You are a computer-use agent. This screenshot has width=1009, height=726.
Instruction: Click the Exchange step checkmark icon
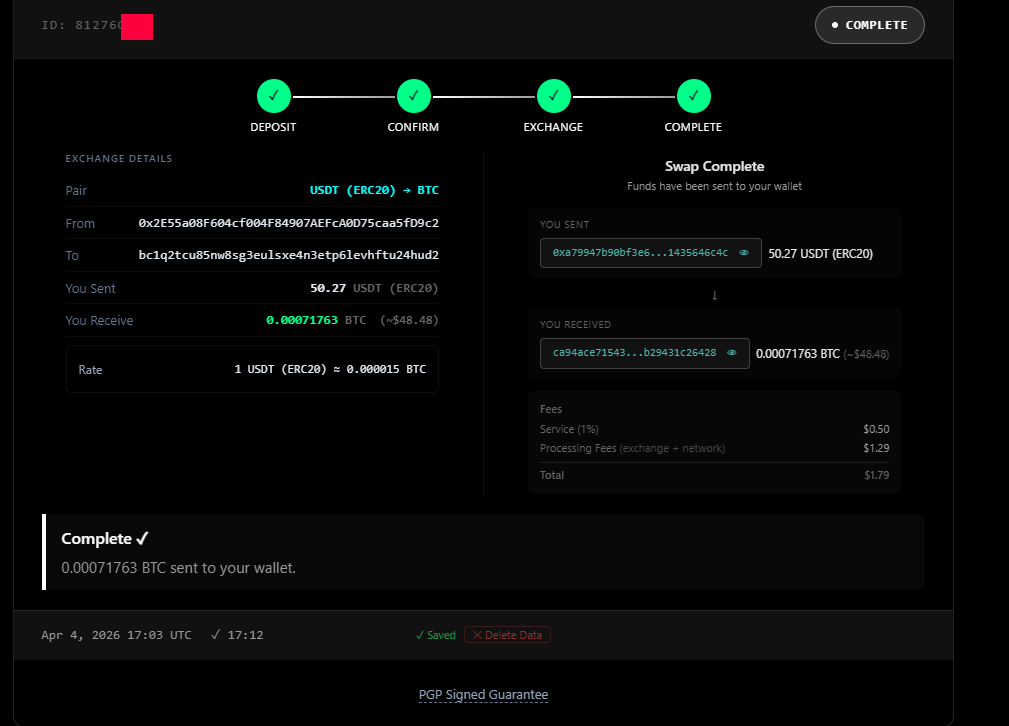coord(553,97)
